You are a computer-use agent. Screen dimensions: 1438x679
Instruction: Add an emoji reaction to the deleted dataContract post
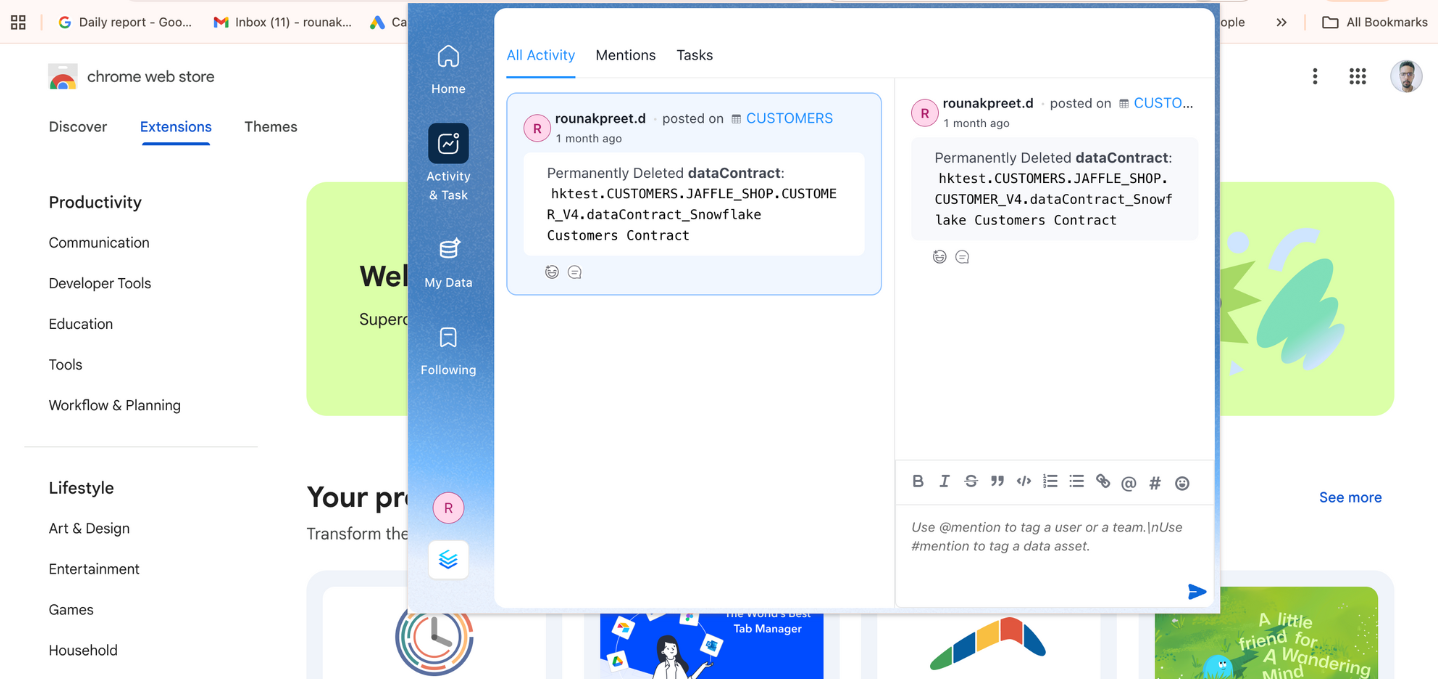pos(552,271)
